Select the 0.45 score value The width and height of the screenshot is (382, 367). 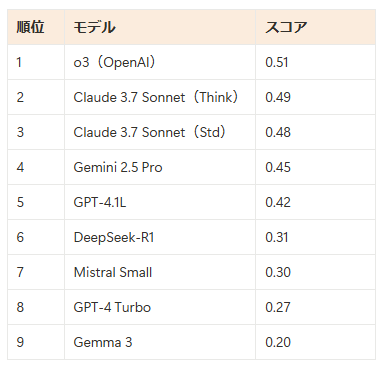[278, 167]
